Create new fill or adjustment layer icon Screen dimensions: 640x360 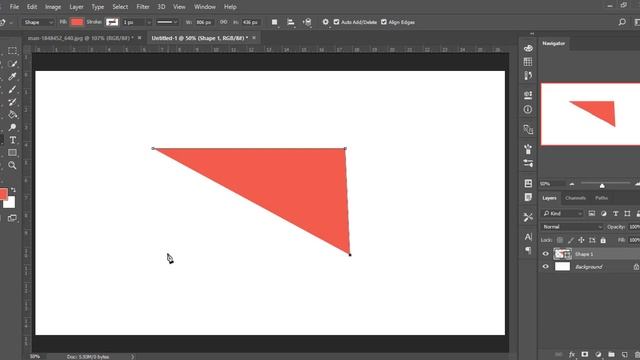(598, 354)
